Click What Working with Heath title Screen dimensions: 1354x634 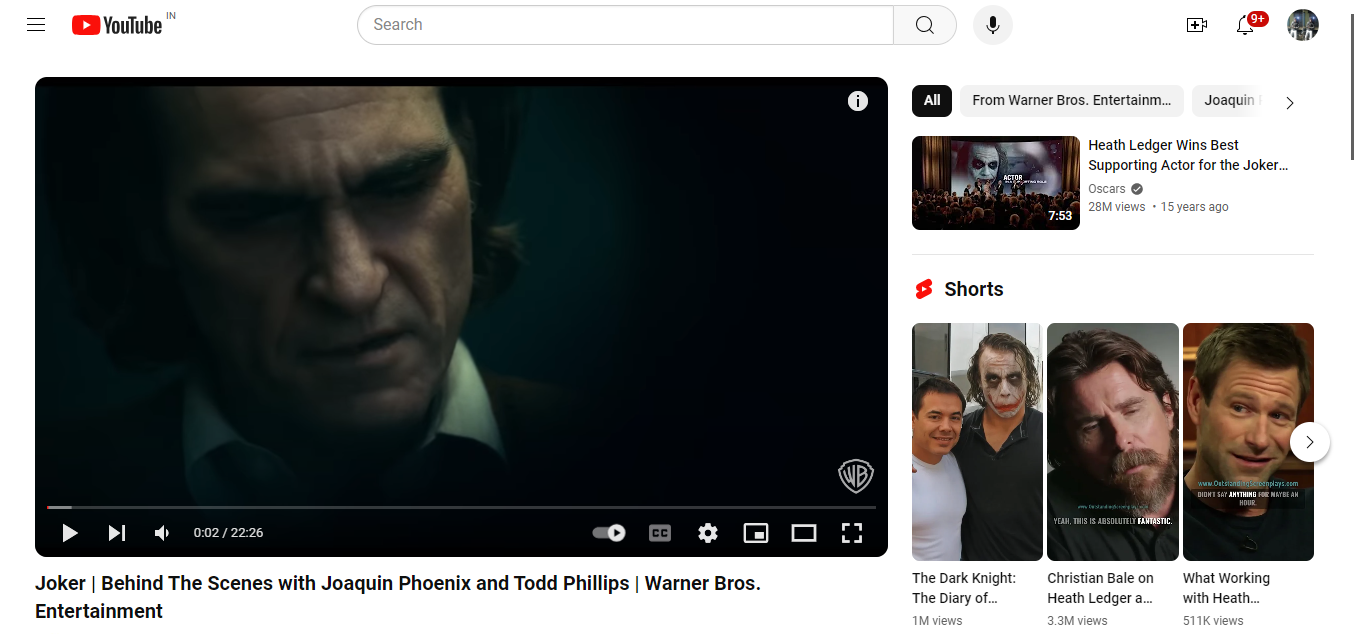(1226, 588)
